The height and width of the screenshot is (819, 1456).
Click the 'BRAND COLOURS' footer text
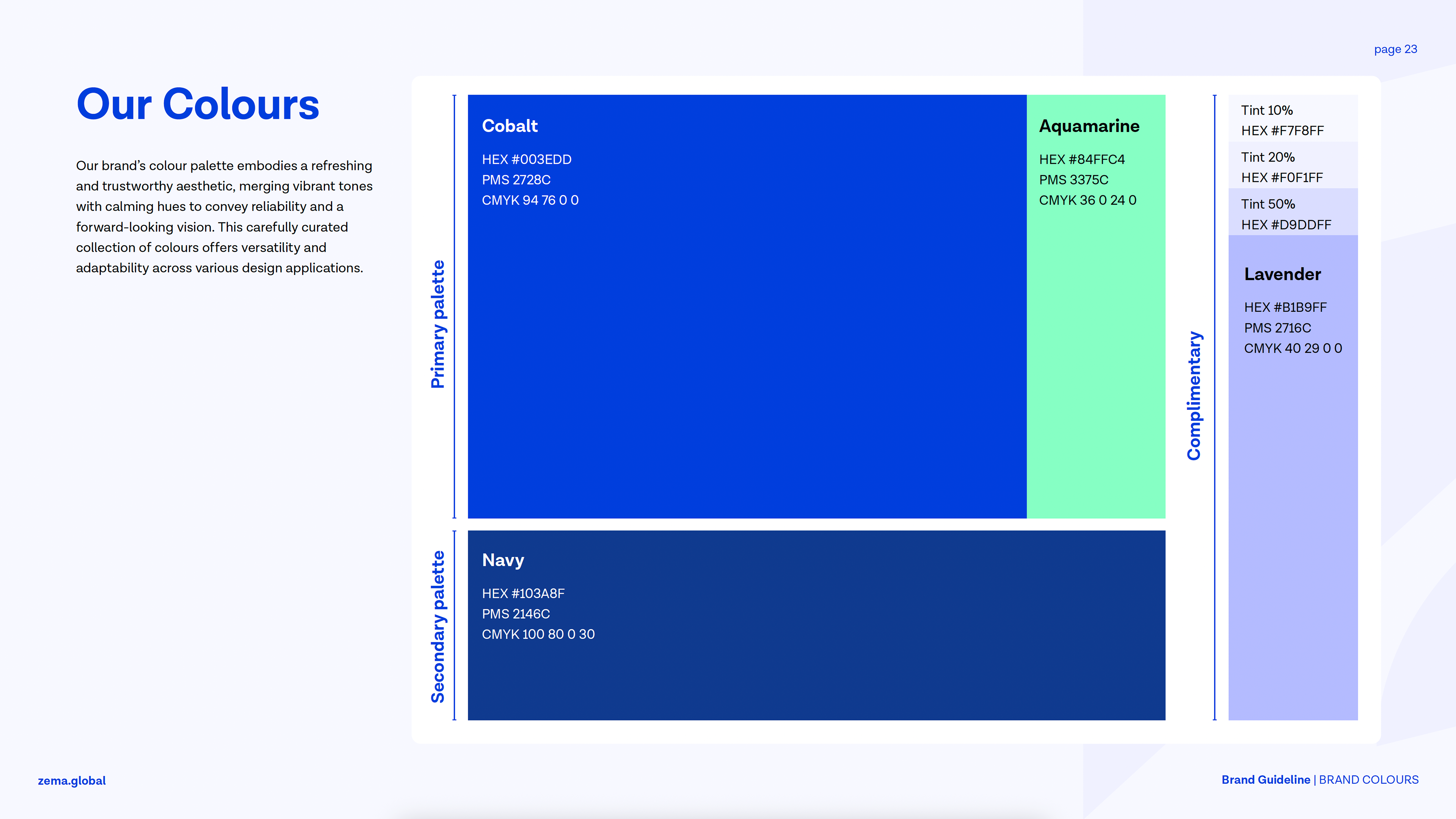(x=1368, y=780)
